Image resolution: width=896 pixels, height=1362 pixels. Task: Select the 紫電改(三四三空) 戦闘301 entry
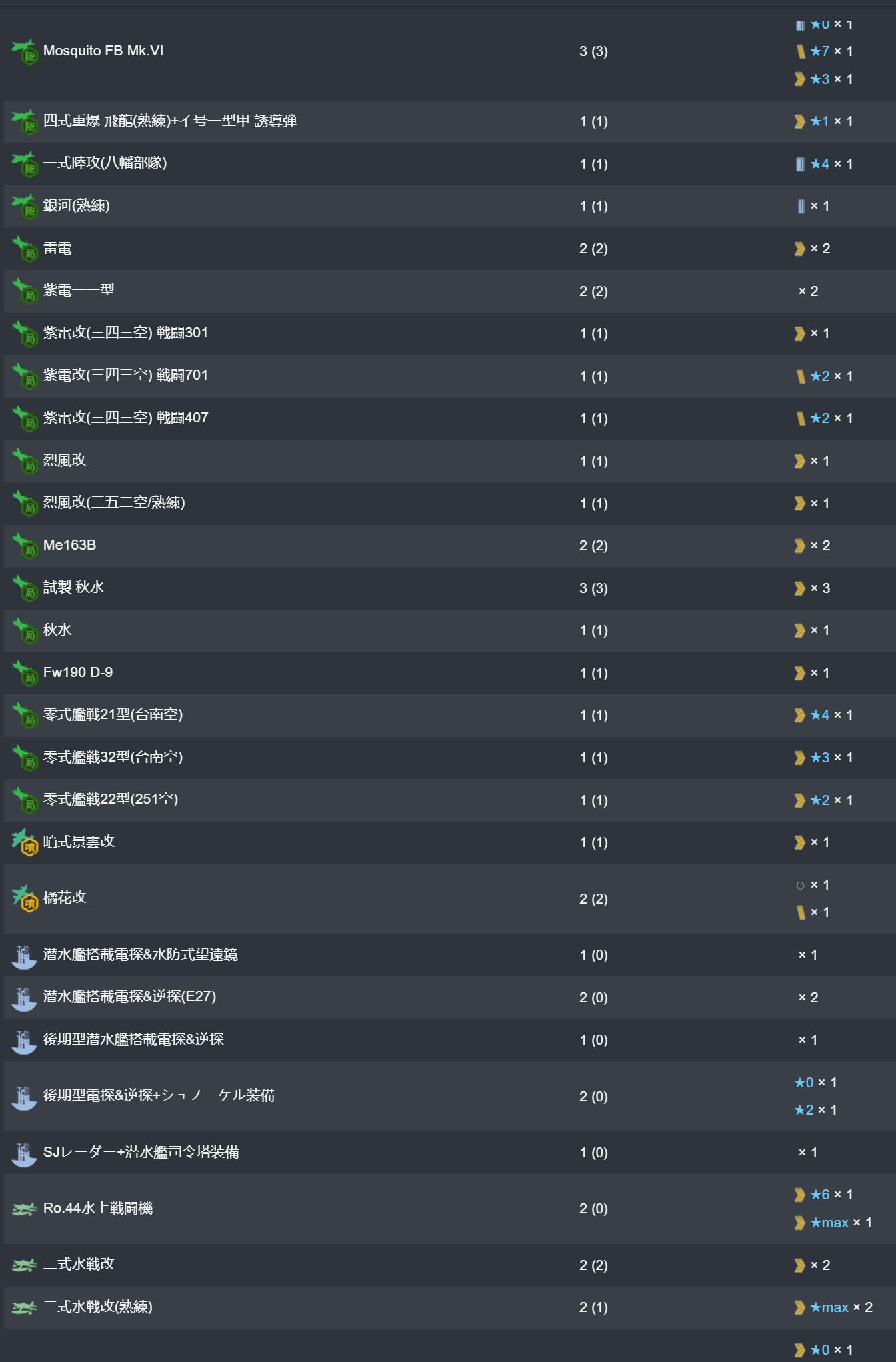tap(125, 333)
